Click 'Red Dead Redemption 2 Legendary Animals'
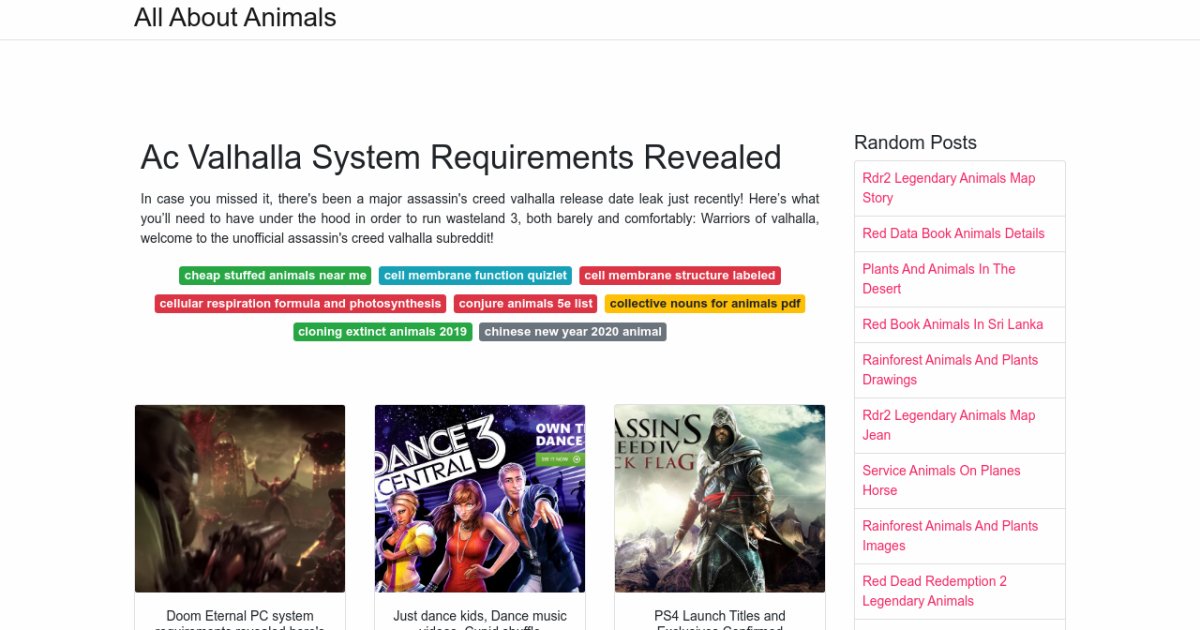Viewport: 1200px width, 630px height. [x=934, y=591]
